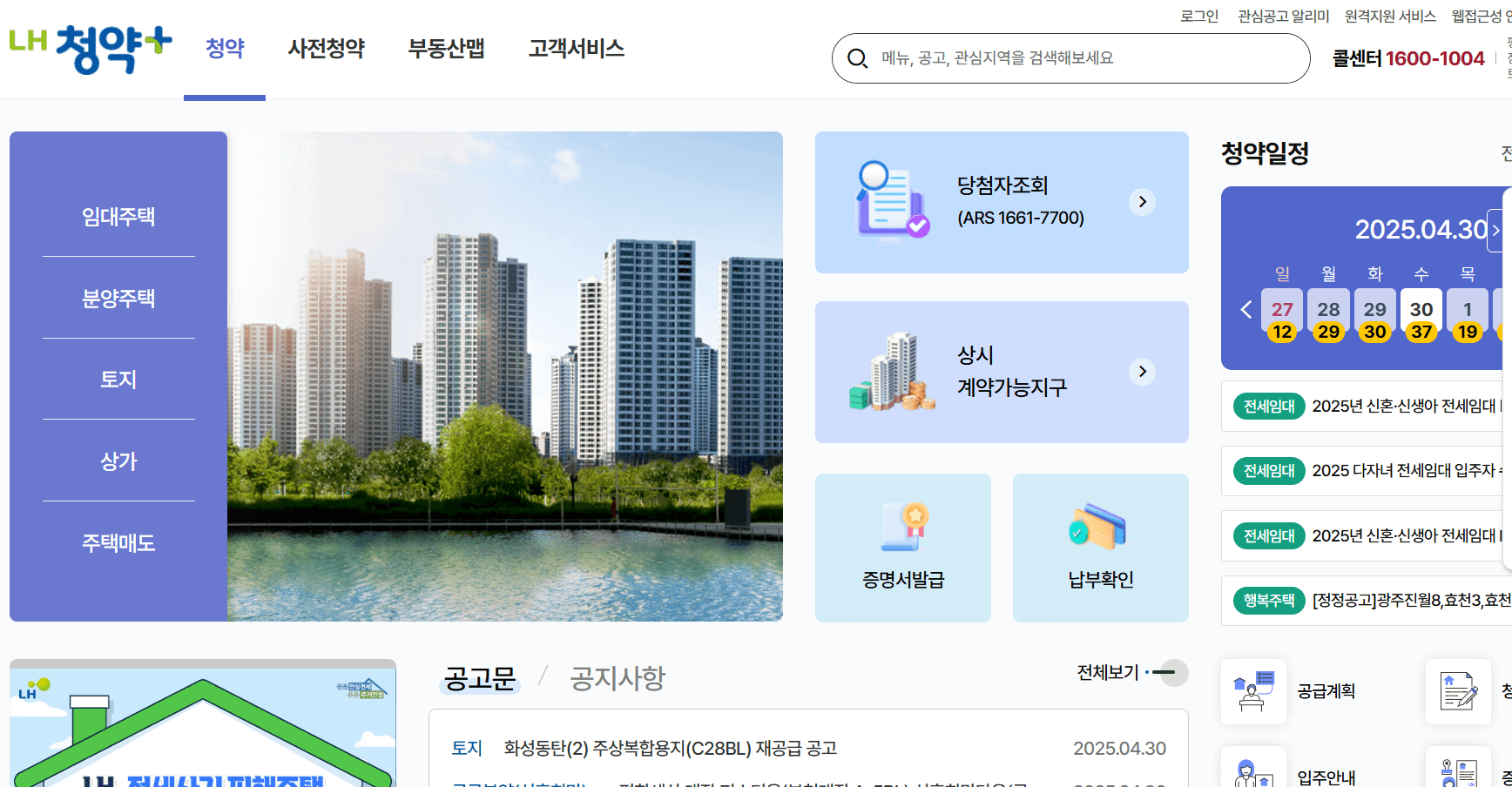Open the 화성동탄(2) 재공급 공고 link
This screenshot has height=787, width=1512.
(671, 747)
